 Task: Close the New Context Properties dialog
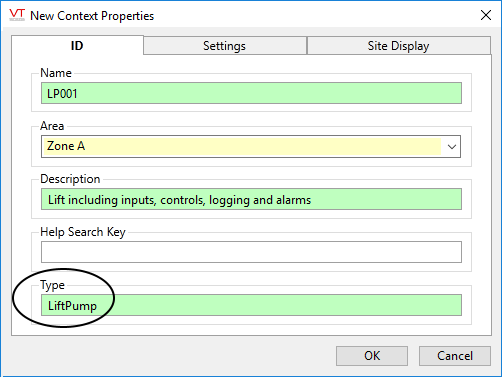[x=486, y=15]
